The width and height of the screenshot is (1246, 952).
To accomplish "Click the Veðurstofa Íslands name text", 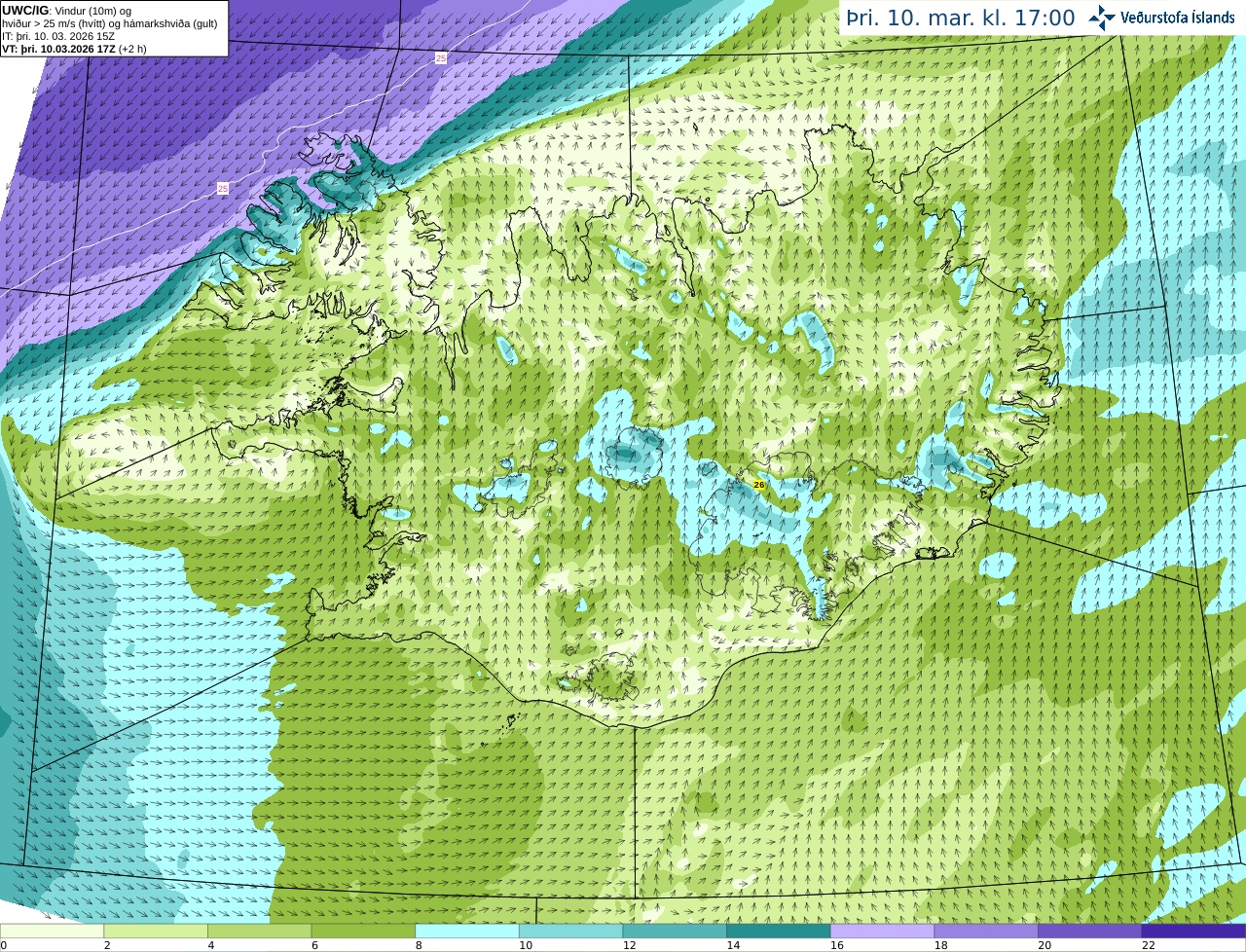I will click(x=1178, y=18).
